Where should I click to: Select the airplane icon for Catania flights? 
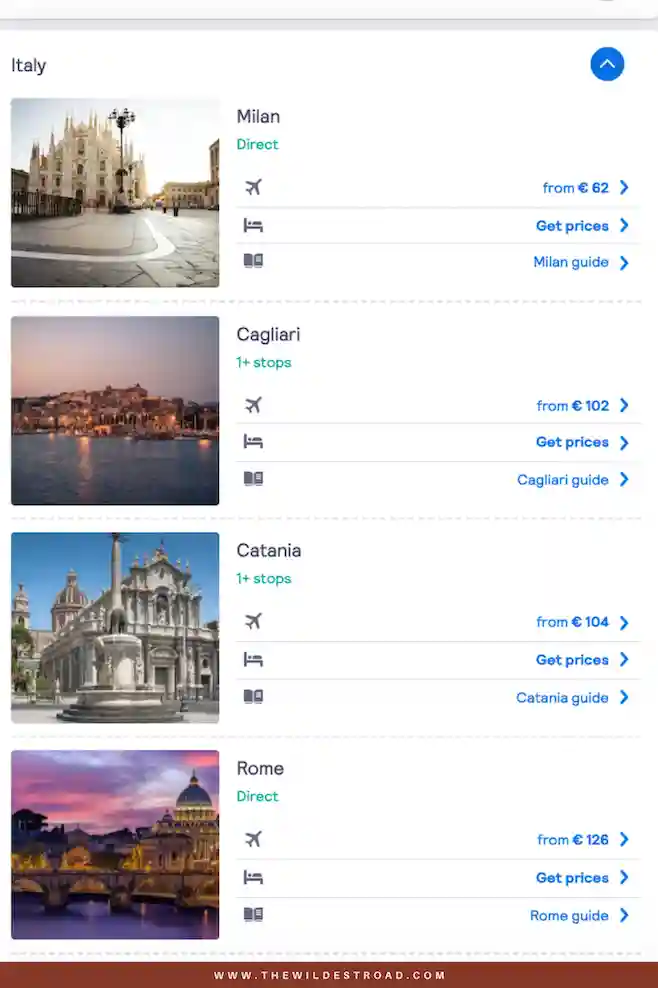click(x=254, y=621)
